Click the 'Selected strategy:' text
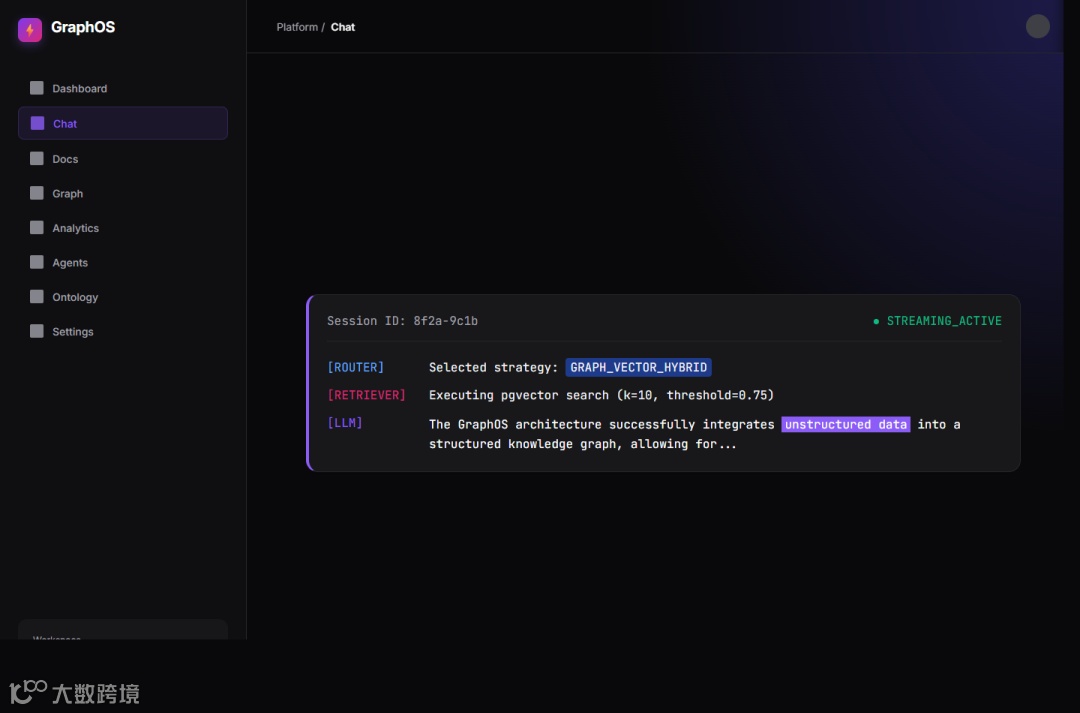This screenshot has width=1080, height=713. pos(493,367)
